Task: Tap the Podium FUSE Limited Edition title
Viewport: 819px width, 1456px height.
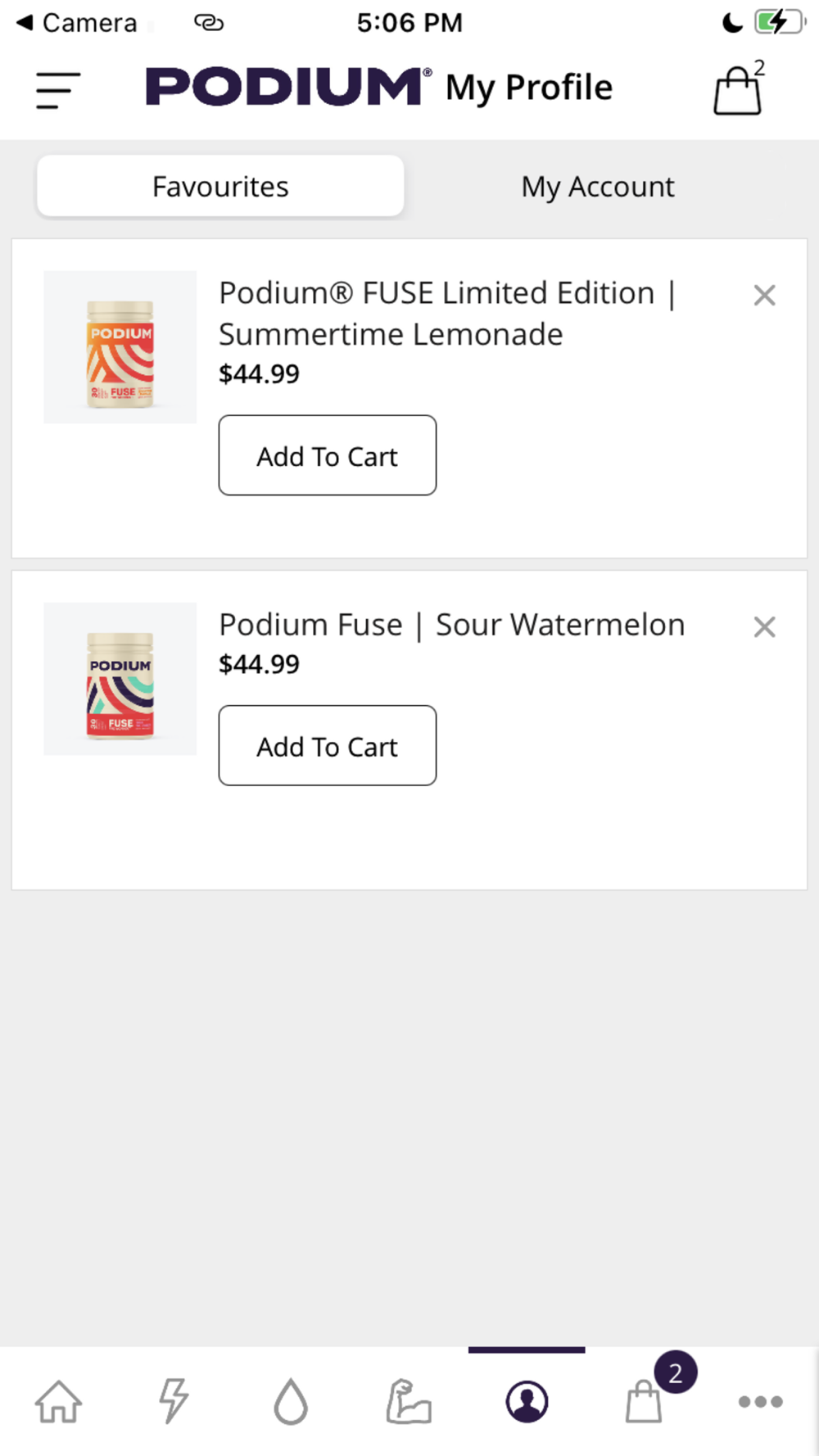Action: click(447, 313)
